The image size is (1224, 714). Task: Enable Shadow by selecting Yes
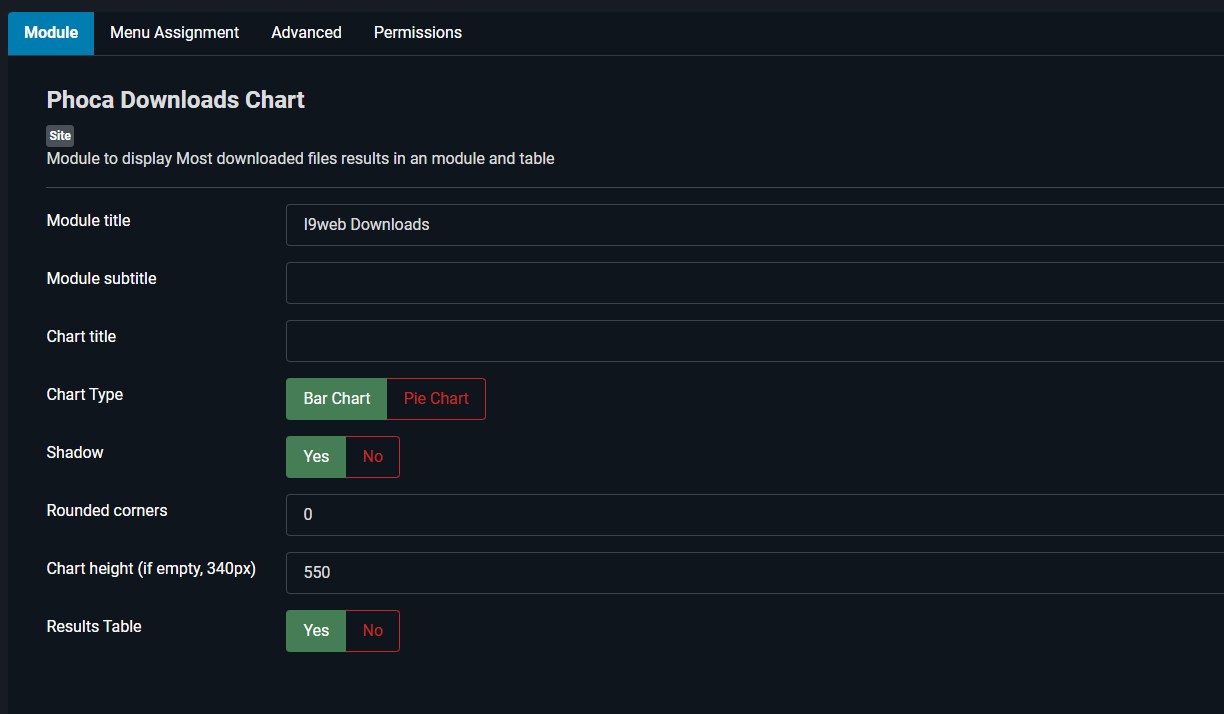pos(316,457)
